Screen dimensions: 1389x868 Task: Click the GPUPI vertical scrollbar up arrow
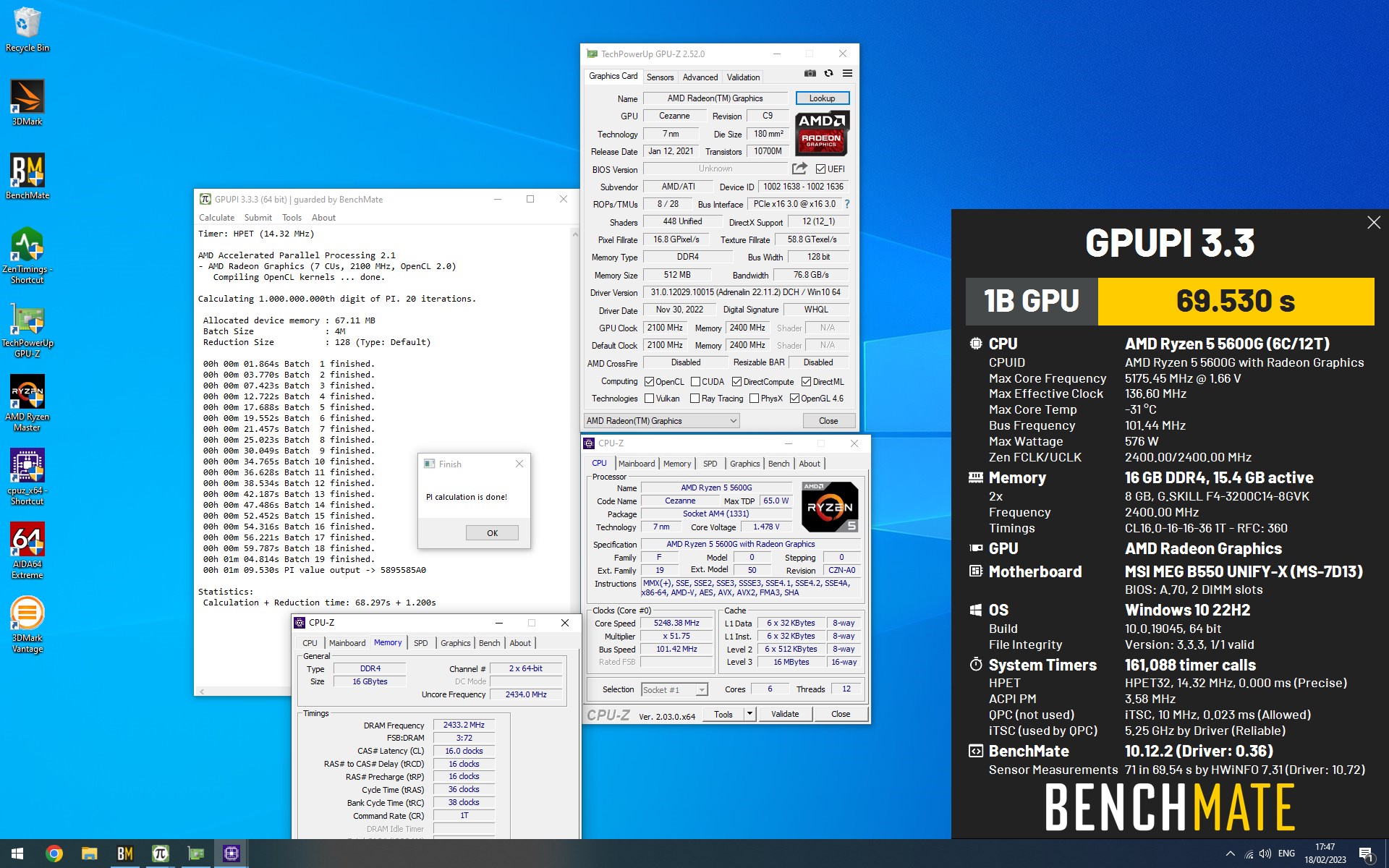[x=575, y=234]
